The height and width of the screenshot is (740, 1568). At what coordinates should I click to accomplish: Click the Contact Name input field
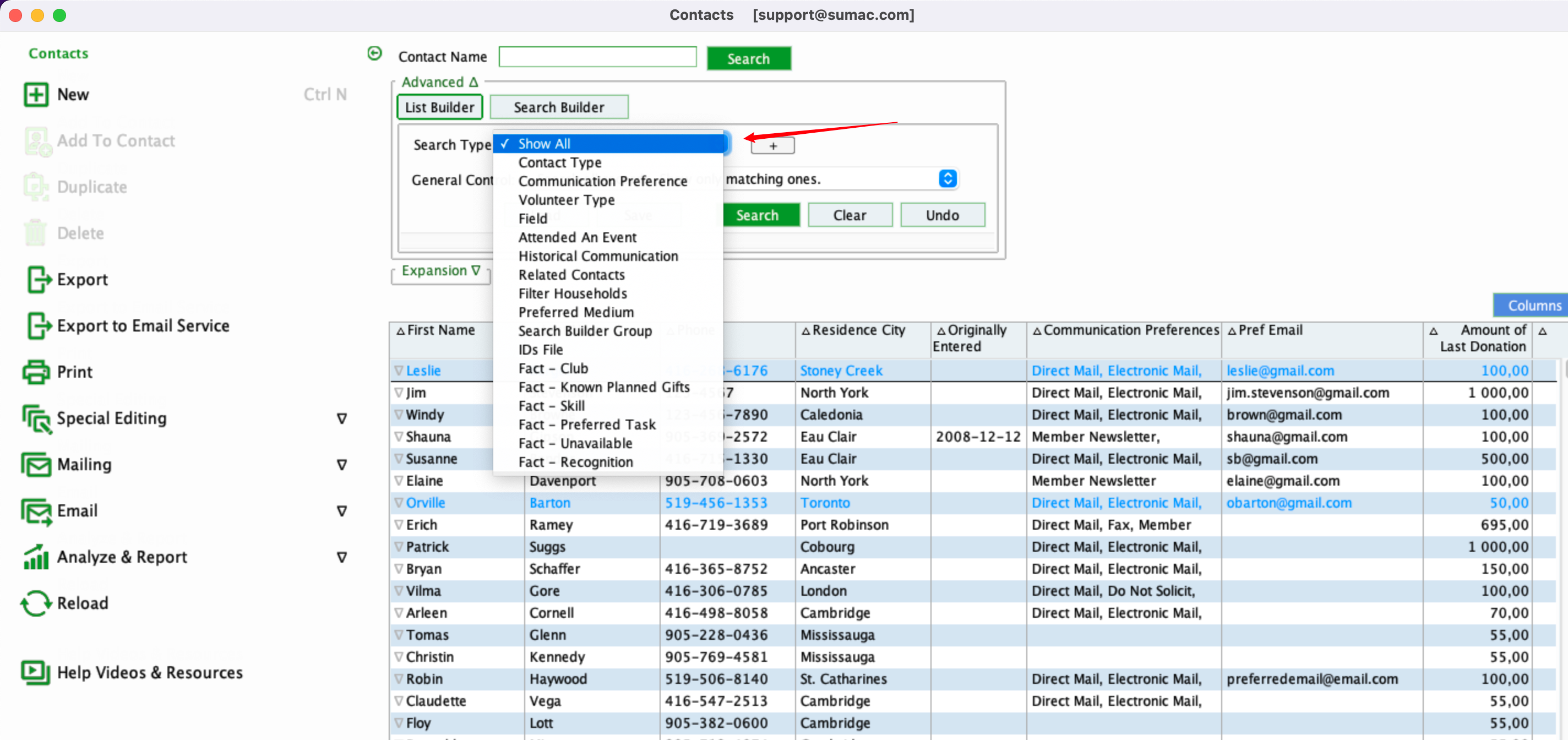pos(597,57)
